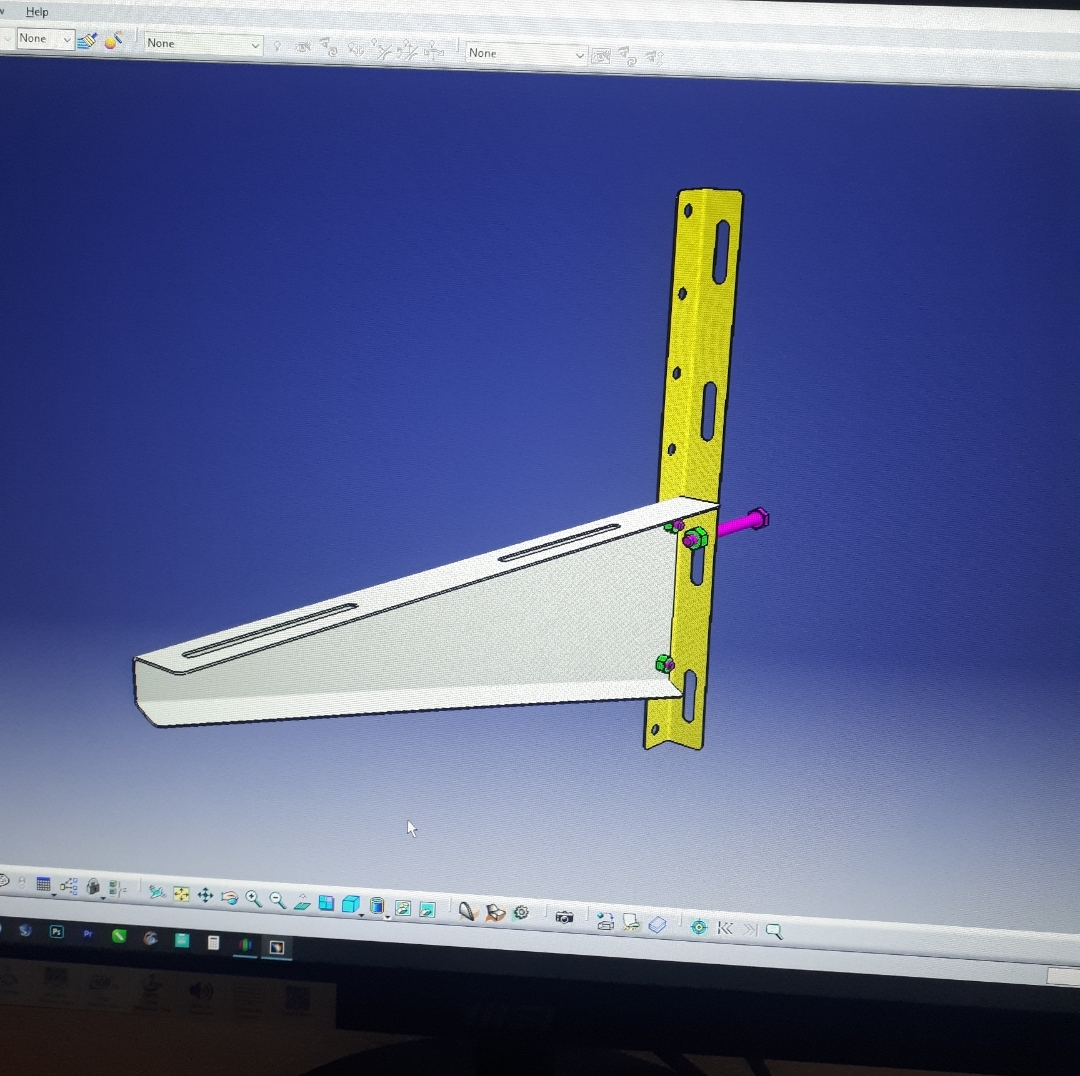The width and height of the screenshot is (1080, 1076).
Task: Click the greyed eye filter icon after lightbulb
Action: pyautogui.click(x=302, y=48)
